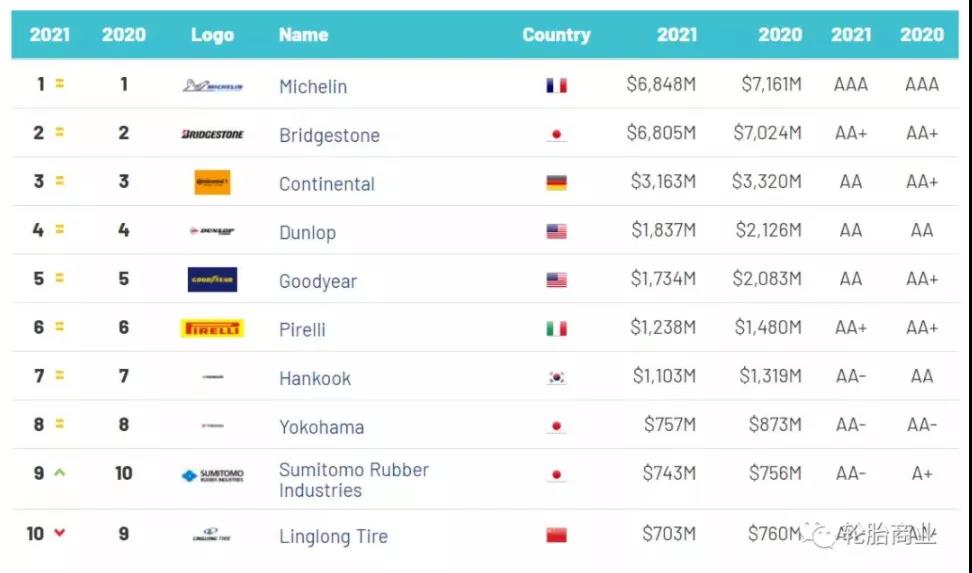Open the Linglong Tire name link

[x=333, y=537]
